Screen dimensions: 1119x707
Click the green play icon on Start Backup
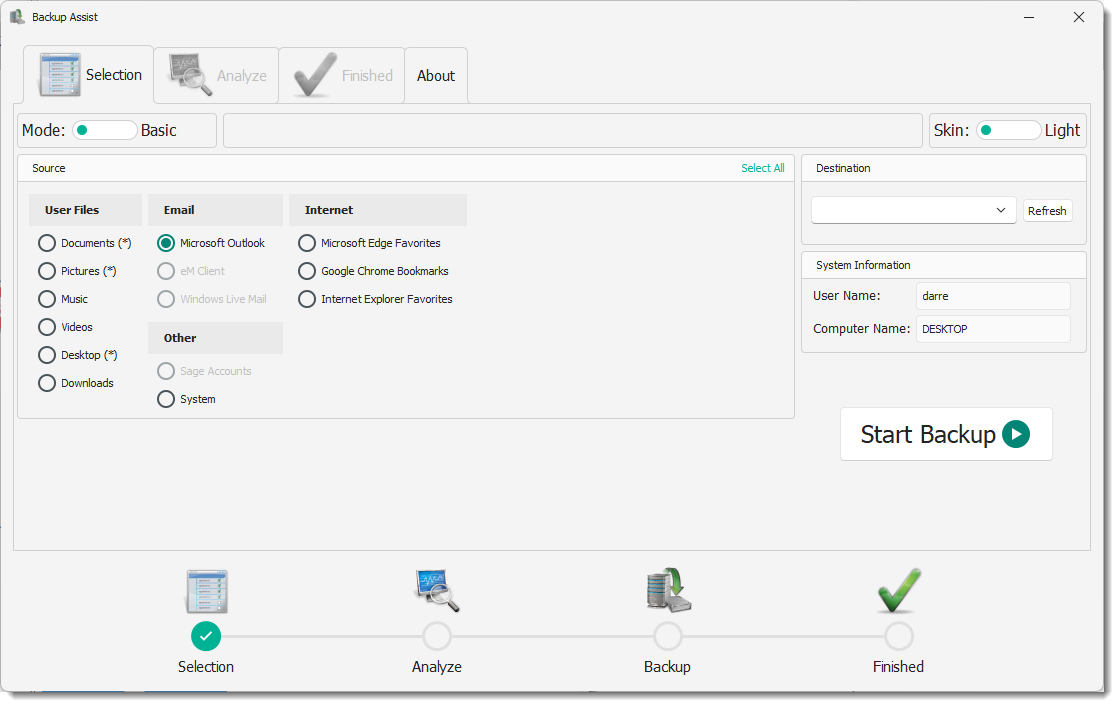pos(1016,434)
